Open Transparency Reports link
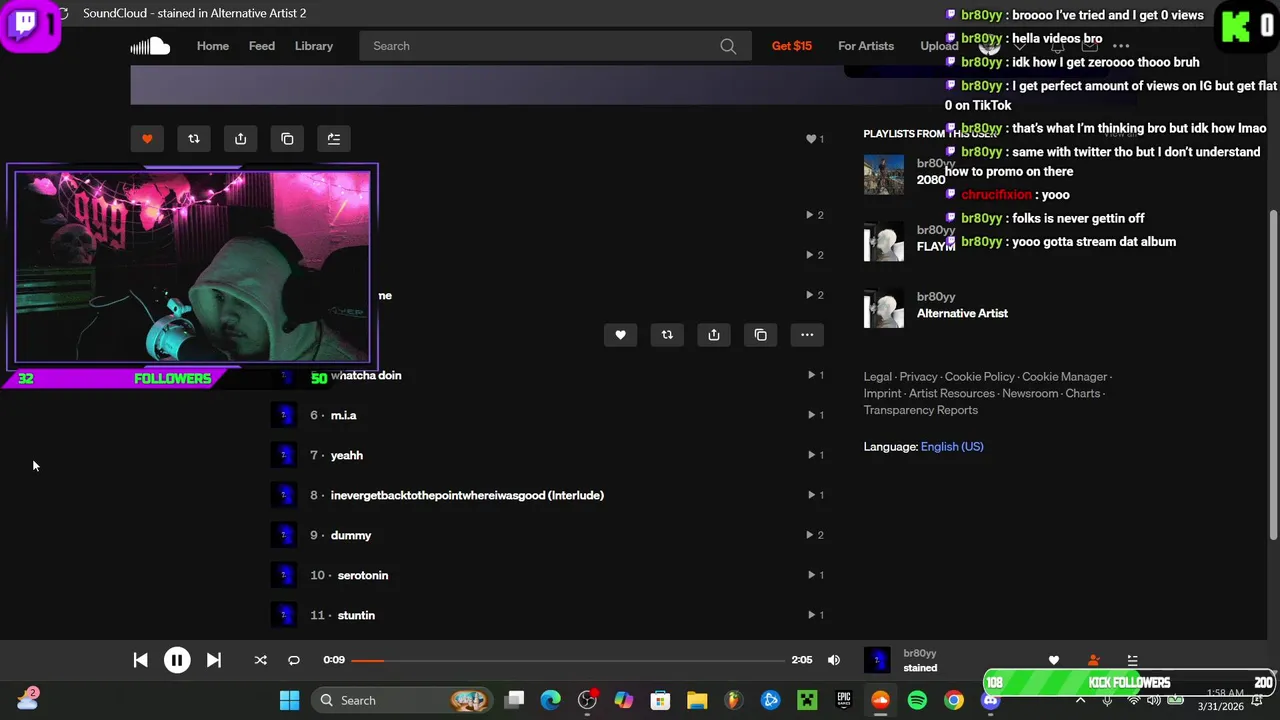The width and height of the screenshot is (1280, 720). [x=921, y=410]
